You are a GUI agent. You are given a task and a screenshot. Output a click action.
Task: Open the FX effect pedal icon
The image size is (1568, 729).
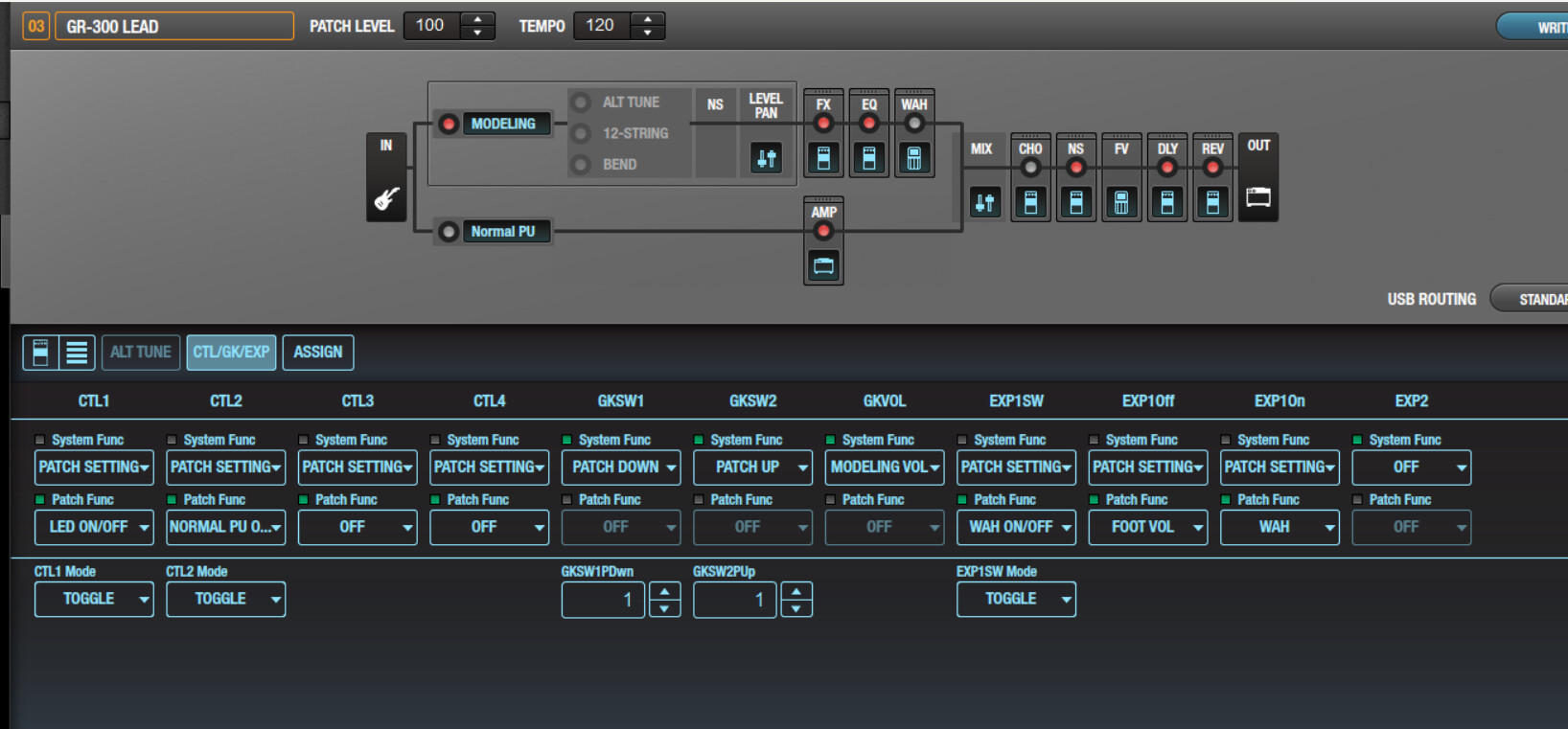click(823, 158)
